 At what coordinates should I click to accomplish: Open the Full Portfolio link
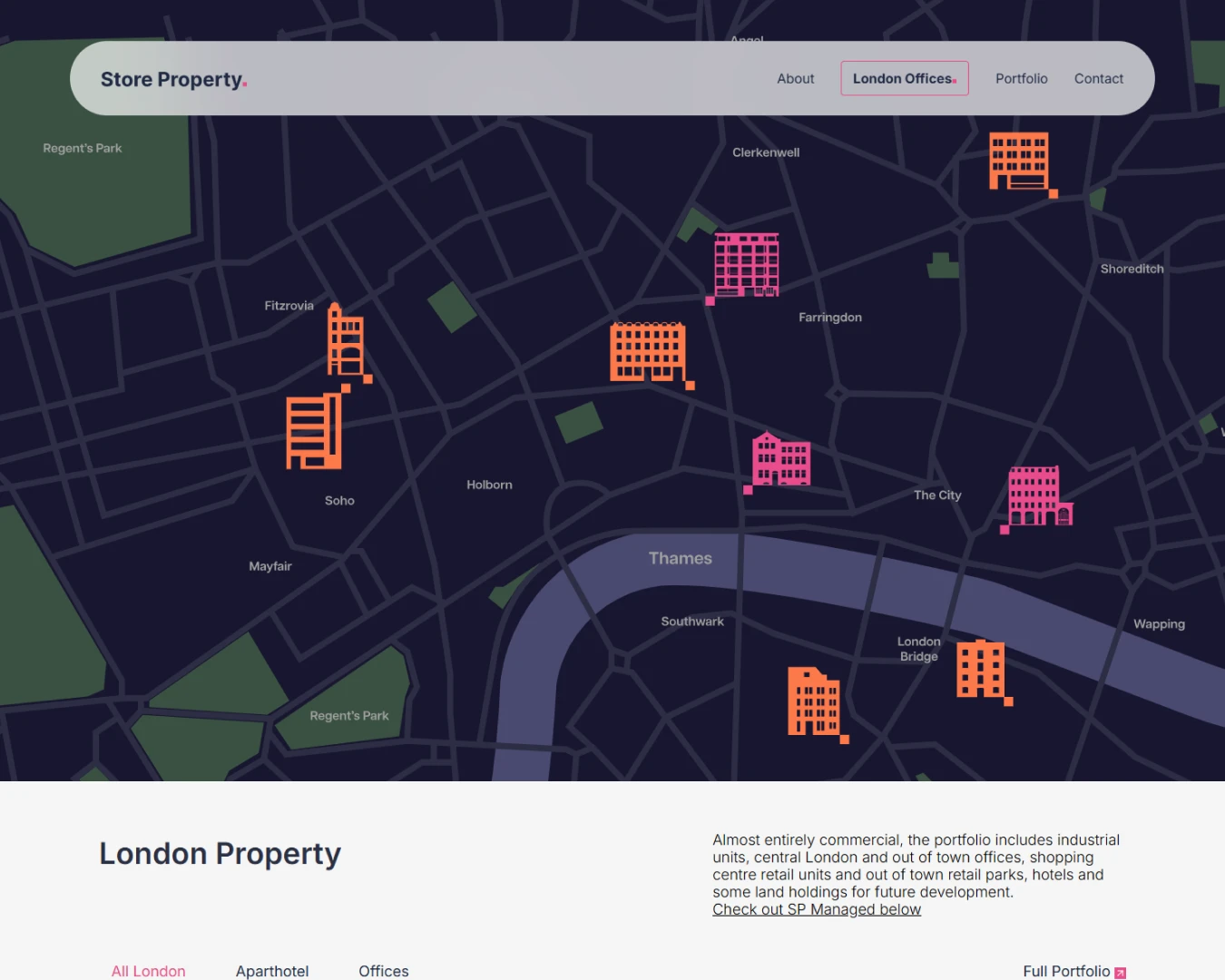click(x=1065, y=971)
